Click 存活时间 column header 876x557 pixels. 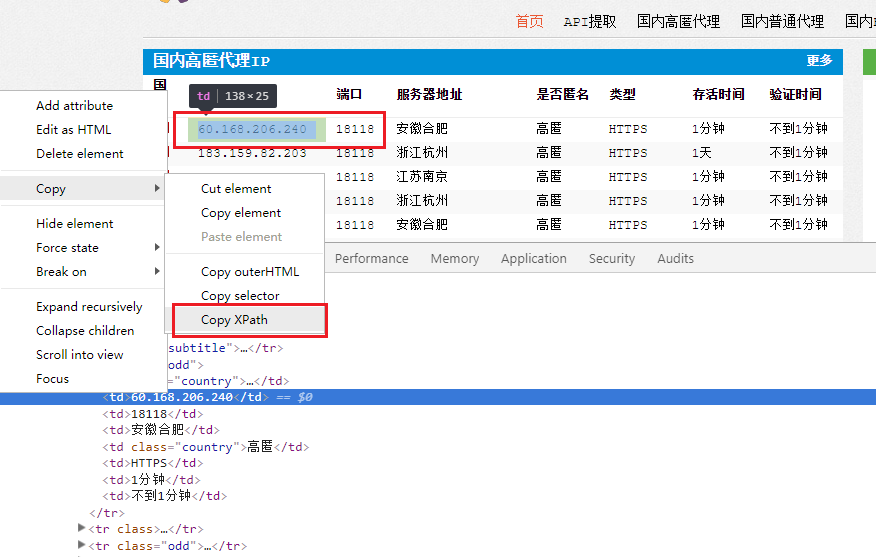(718, 94)
